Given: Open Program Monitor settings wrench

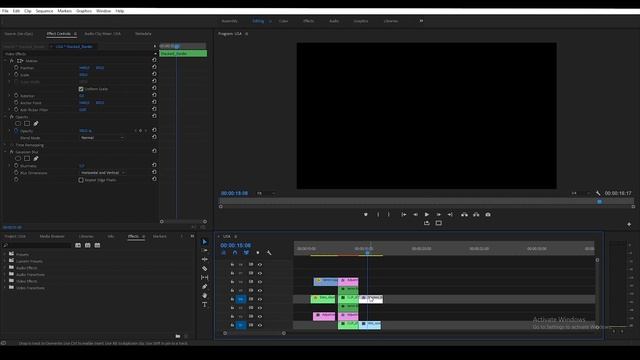Looking at the screenshot, I should pos(598,193).
